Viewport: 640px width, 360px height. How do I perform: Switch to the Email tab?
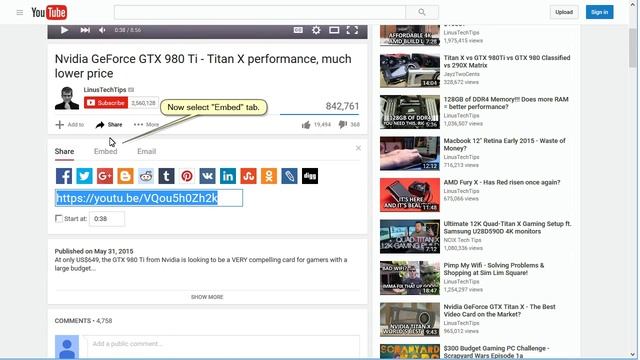147,151
